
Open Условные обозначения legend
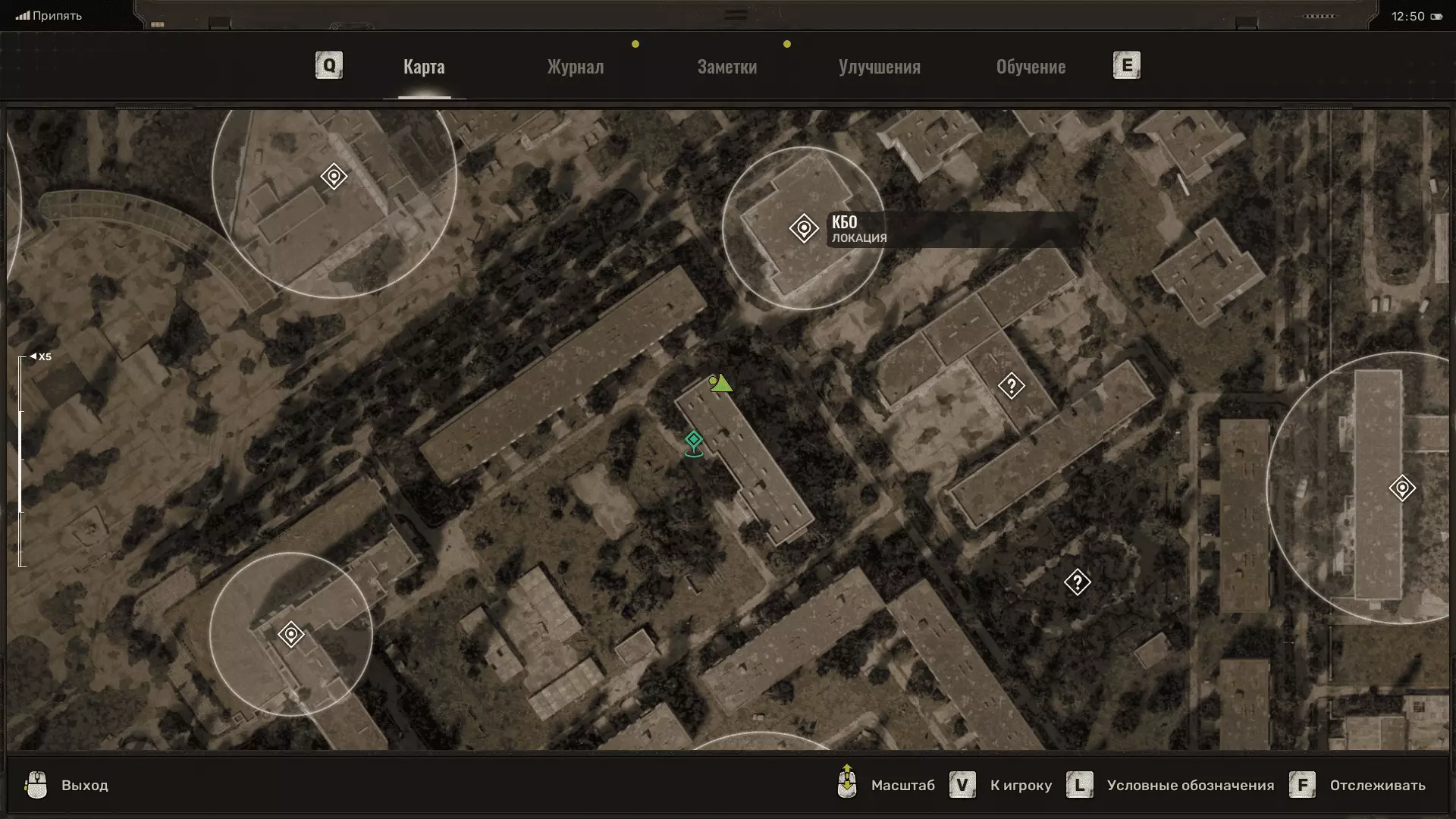pyautogui.click(x=1189, y=786)
